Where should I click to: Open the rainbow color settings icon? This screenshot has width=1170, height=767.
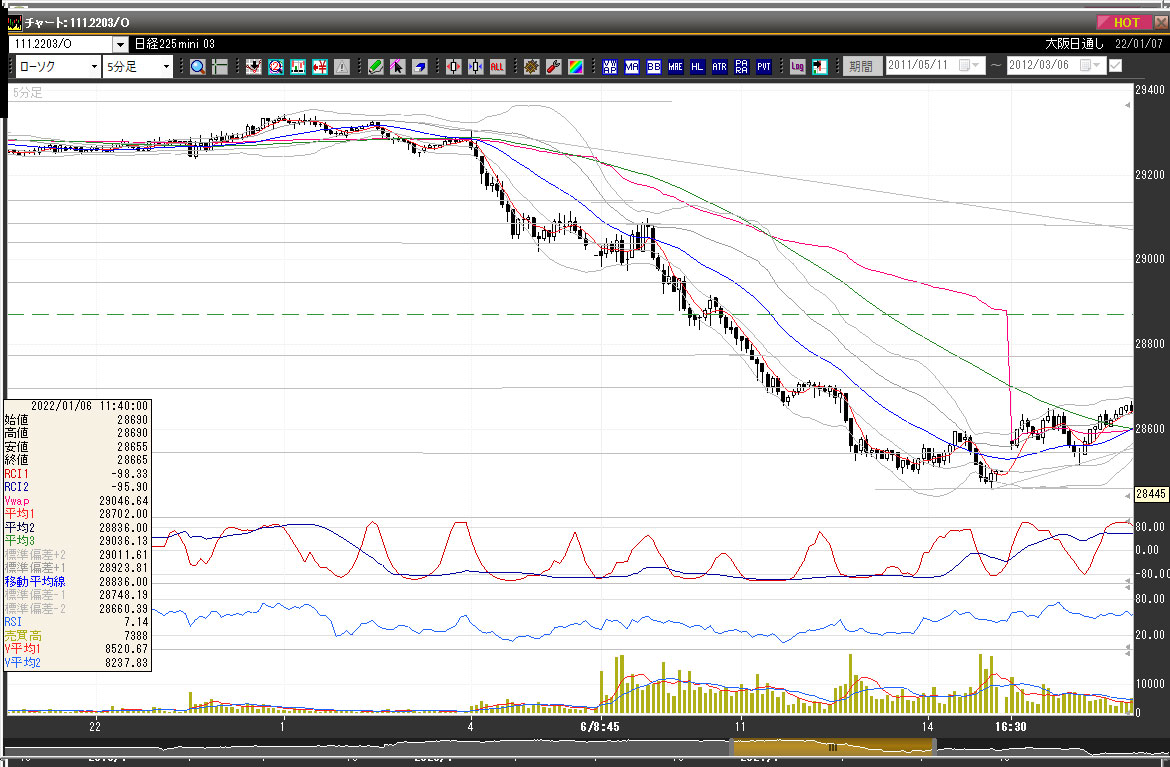[x=575, y=67]
